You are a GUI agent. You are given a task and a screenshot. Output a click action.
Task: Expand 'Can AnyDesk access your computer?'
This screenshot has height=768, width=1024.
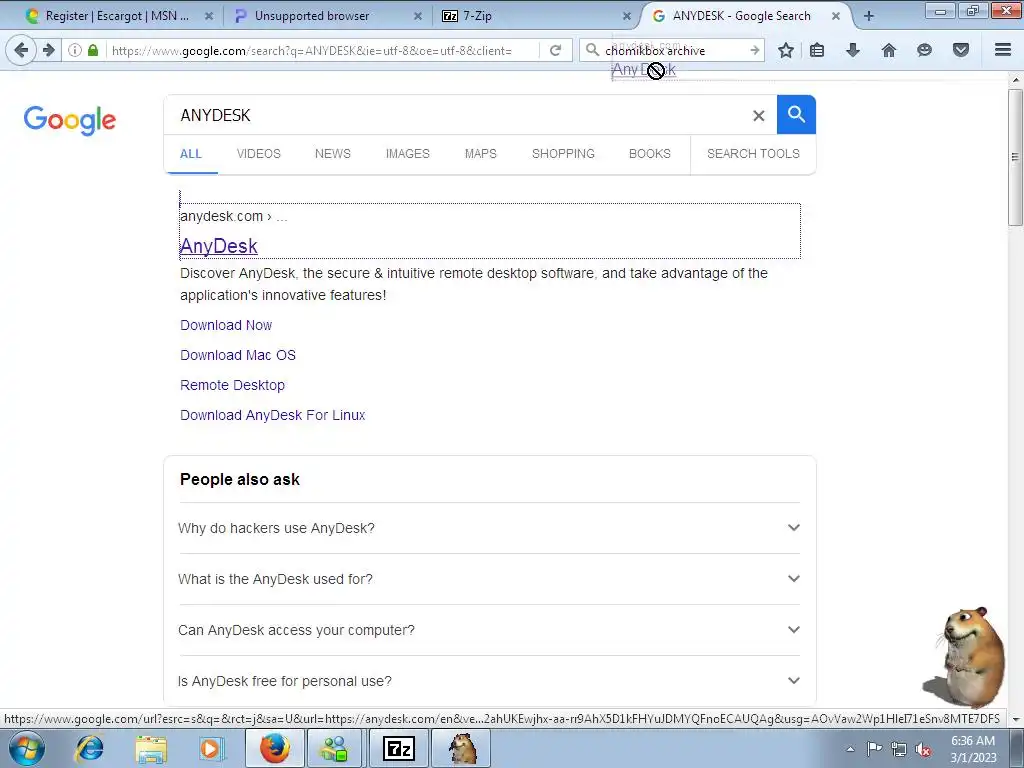point(488,630)
